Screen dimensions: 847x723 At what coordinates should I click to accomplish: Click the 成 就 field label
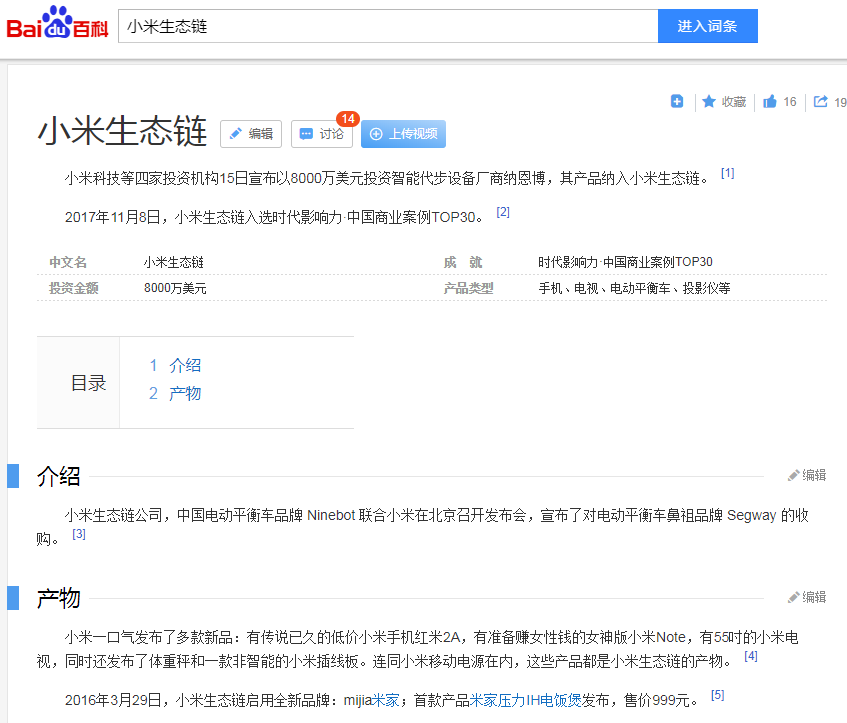(463, 262)
